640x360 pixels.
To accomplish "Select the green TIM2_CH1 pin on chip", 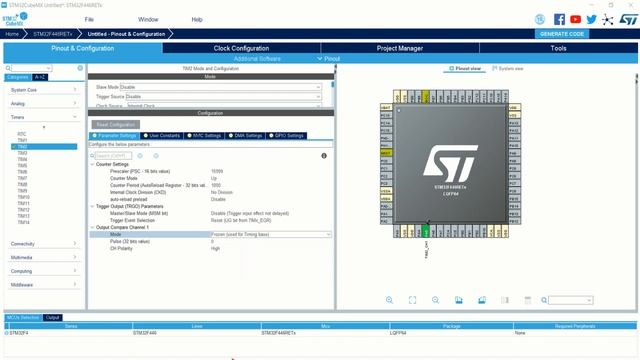I will 425,232.
